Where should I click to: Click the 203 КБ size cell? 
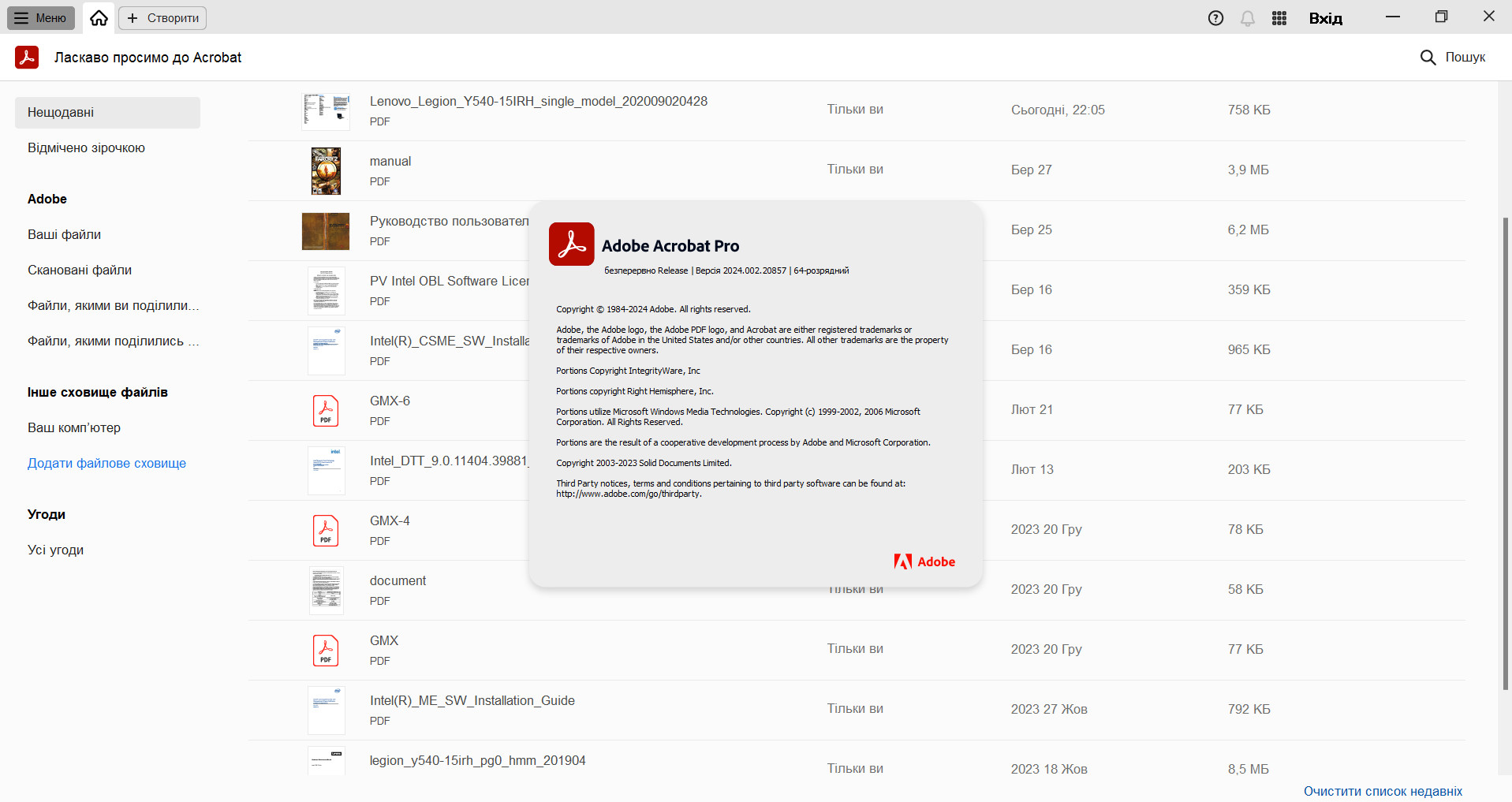tap(1249, 470)
